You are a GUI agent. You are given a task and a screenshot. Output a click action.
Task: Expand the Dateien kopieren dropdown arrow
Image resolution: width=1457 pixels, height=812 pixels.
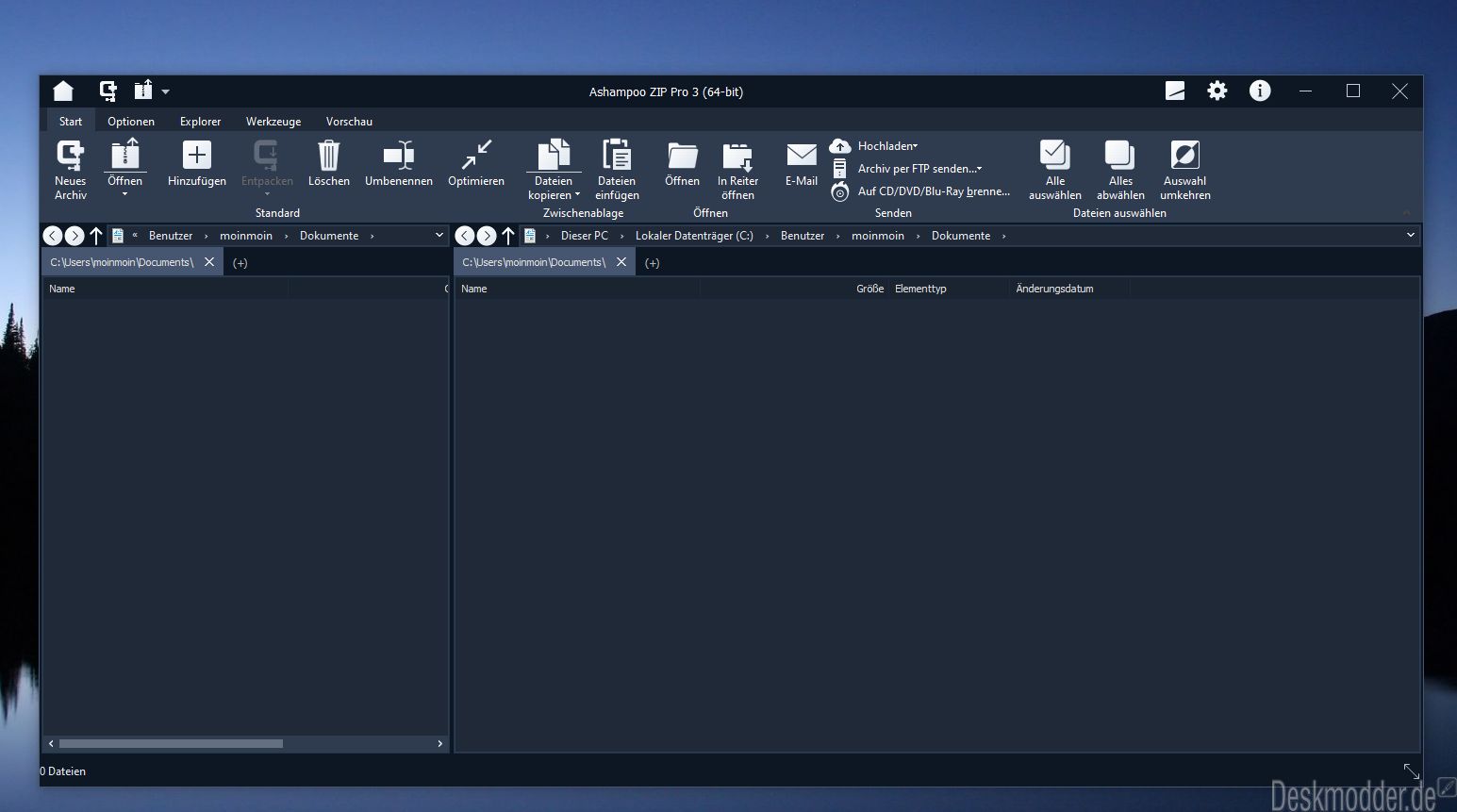click(577, 195)
